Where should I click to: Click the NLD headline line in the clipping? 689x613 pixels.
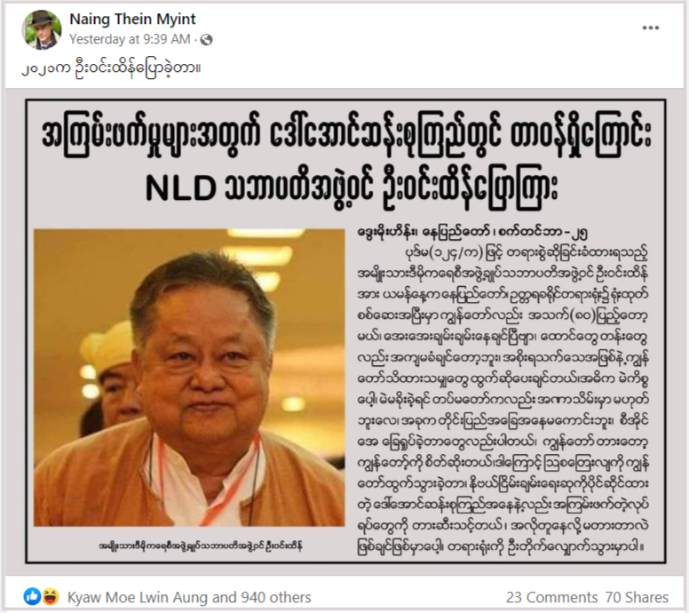point(351,188)
